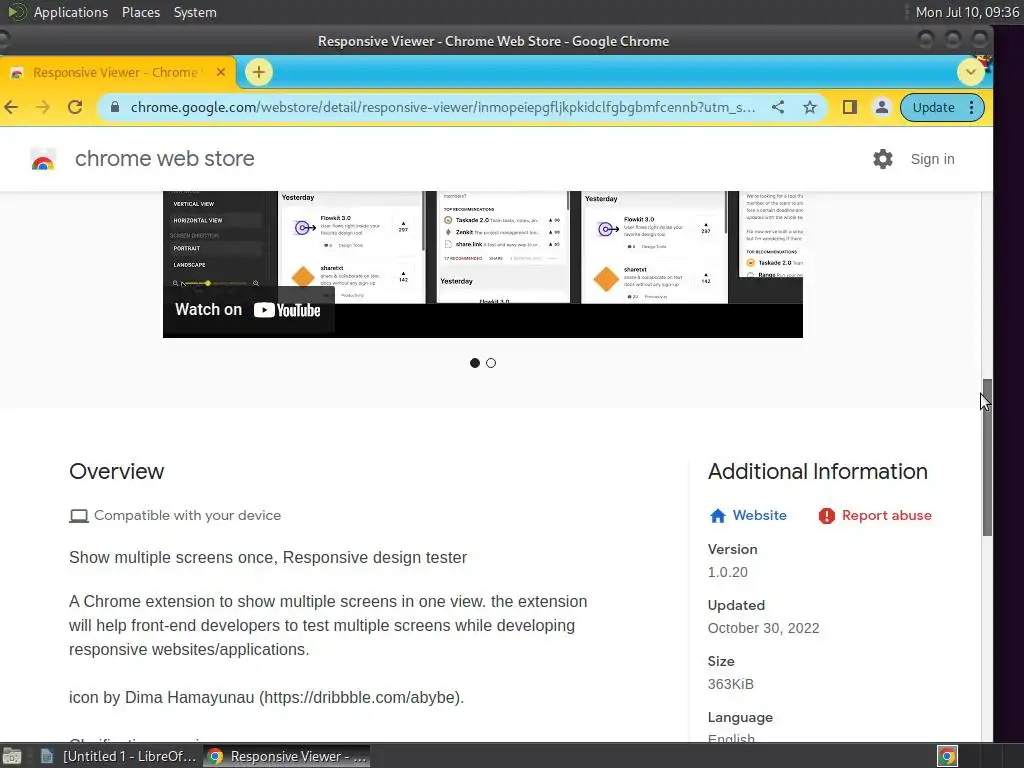
Task: Click the address bar URL field
Action: pos(443,107)
